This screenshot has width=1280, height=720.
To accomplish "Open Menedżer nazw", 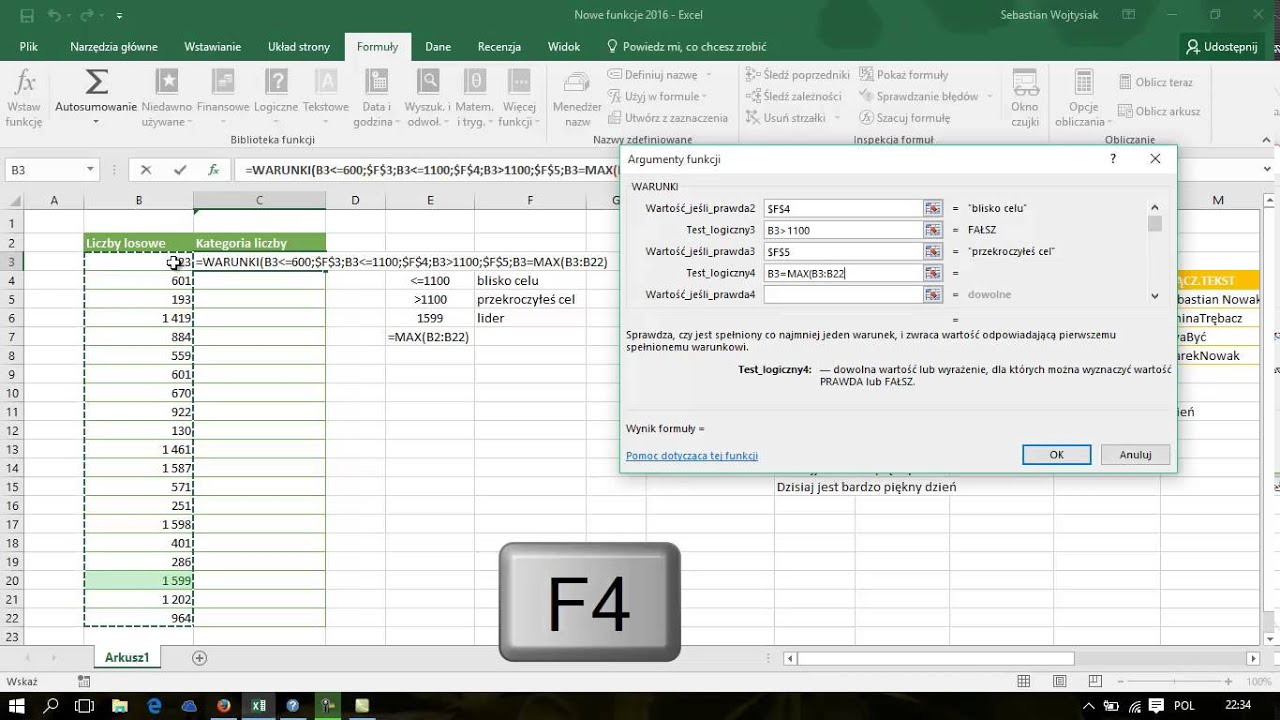I will pyautogui.click(x=577, y=99).
